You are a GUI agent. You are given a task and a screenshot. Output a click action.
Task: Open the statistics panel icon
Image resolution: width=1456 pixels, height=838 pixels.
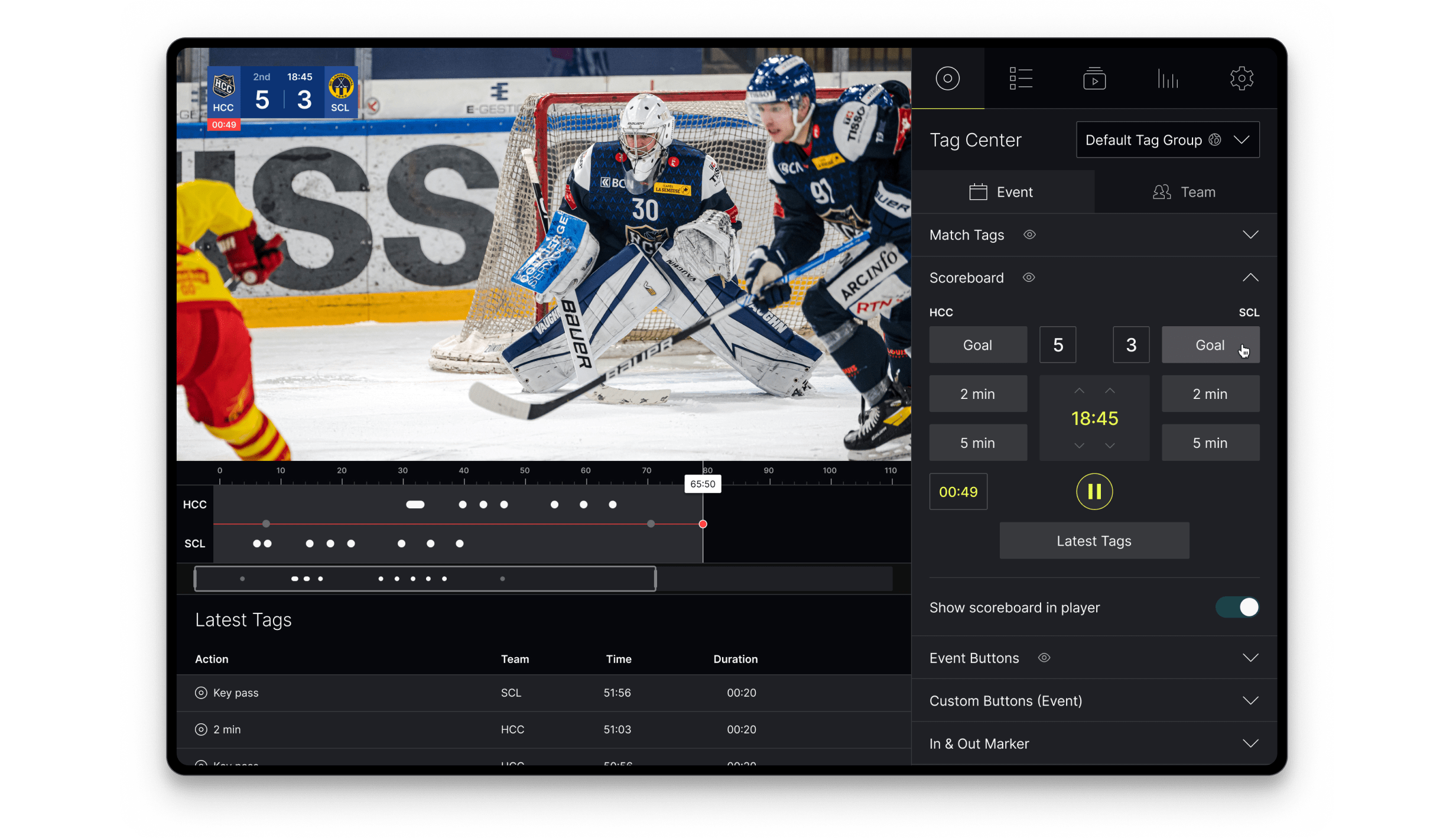coord(1168,78)
